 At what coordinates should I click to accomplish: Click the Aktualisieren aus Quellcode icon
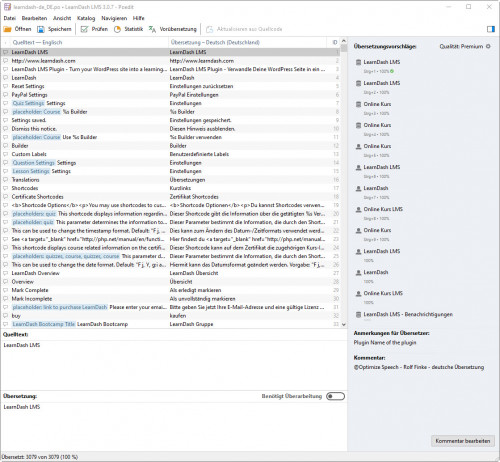(x=209, y=29)
